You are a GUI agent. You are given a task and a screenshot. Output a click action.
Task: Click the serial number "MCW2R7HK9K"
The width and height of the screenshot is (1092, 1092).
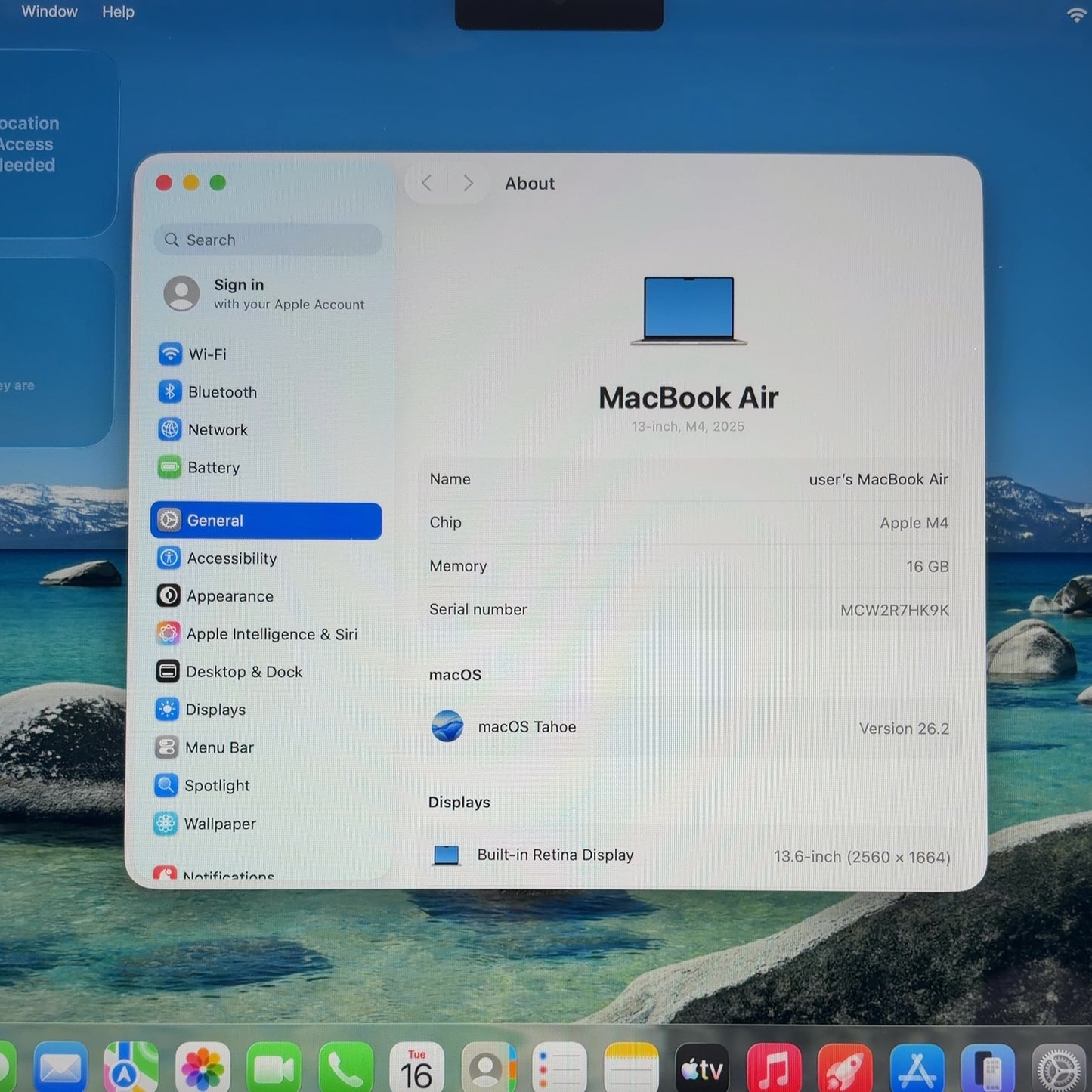[895, 610]
